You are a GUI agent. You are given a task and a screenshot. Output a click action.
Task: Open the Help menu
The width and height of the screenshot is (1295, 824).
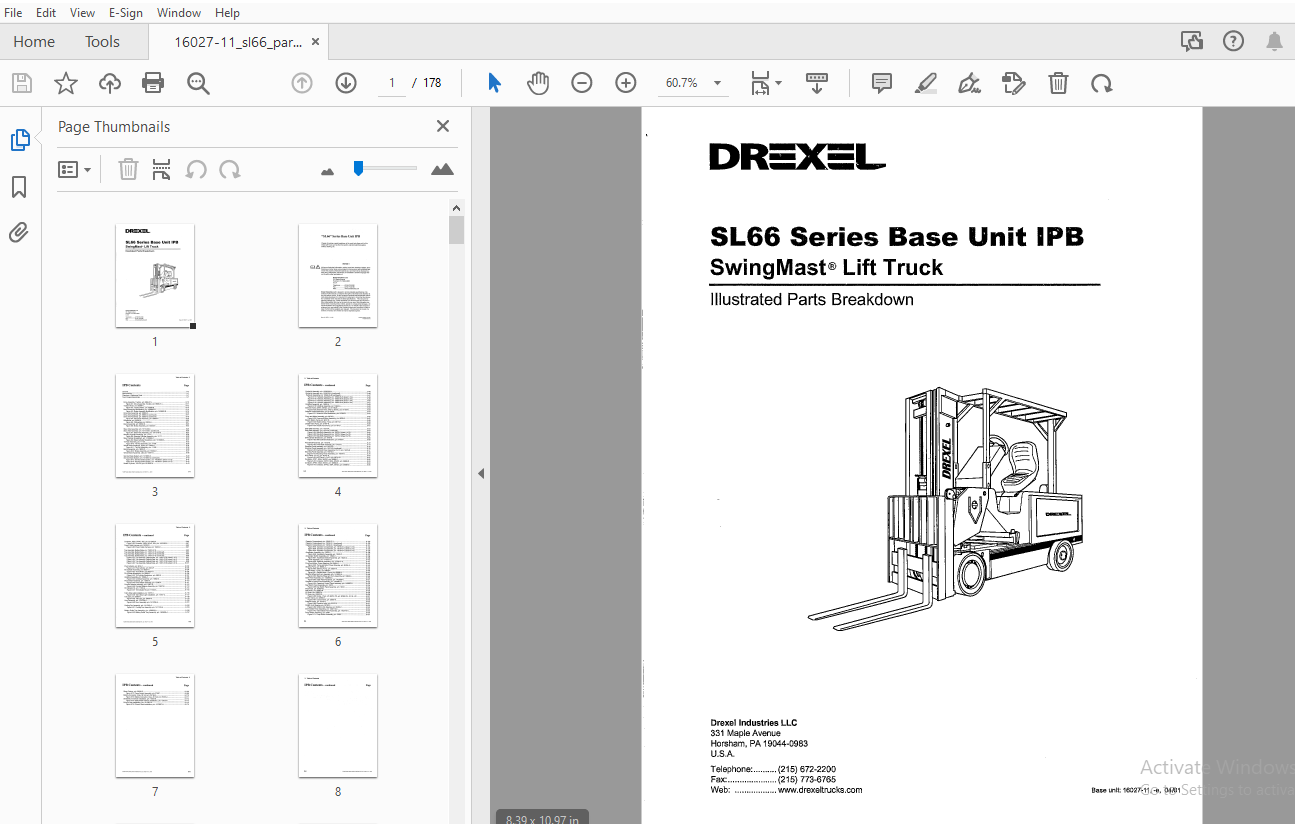coord(227,12)
